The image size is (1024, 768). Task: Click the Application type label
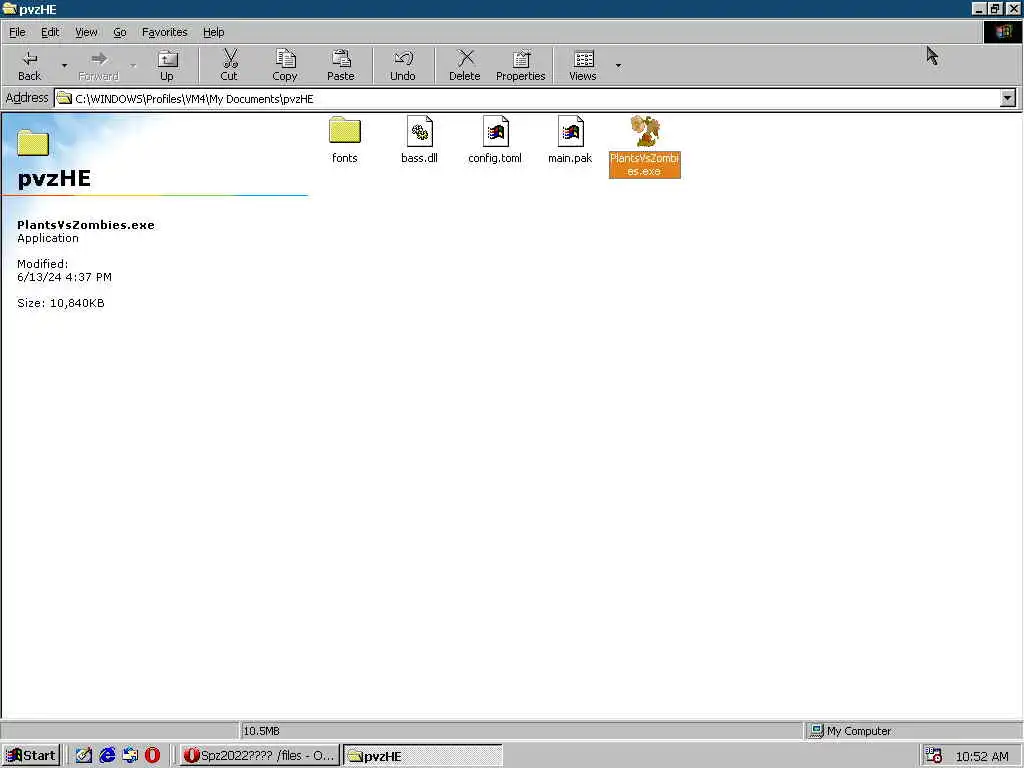tap(48, 238)
